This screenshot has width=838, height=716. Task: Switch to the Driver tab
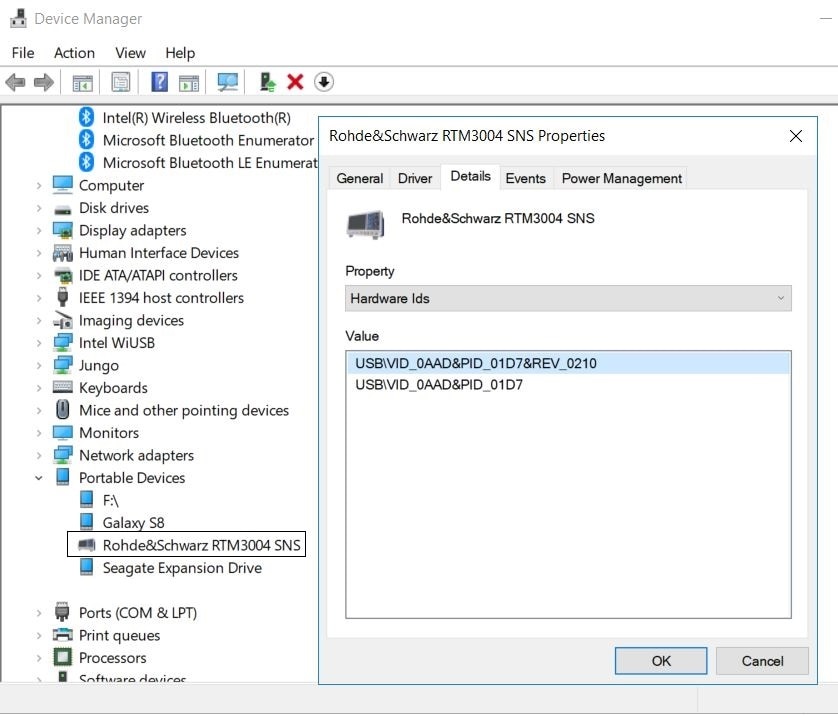[x=415, y=178]
